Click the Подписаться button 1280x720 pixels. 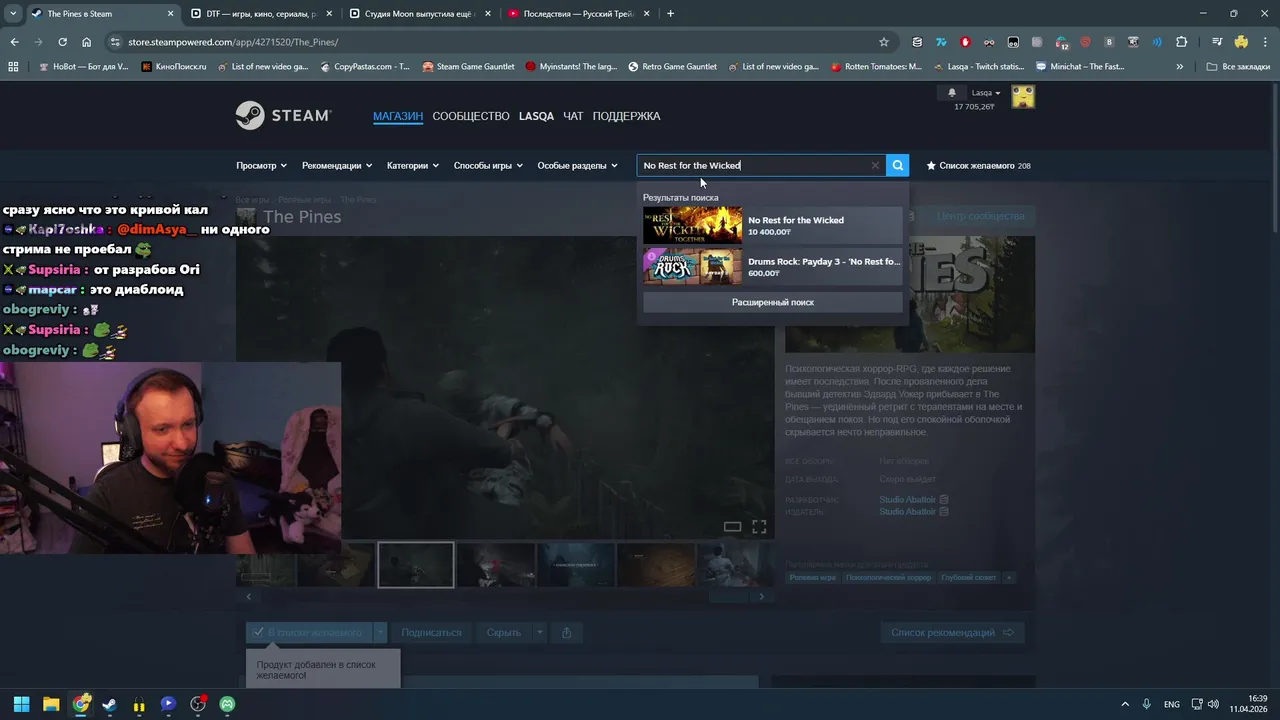pos(431,632)
